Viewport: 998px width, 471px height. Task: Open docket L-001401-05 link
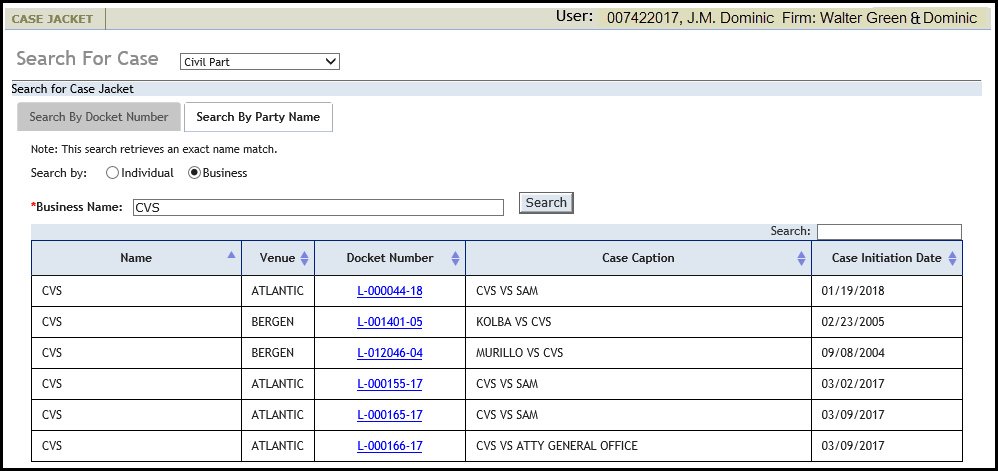point(389,322)
